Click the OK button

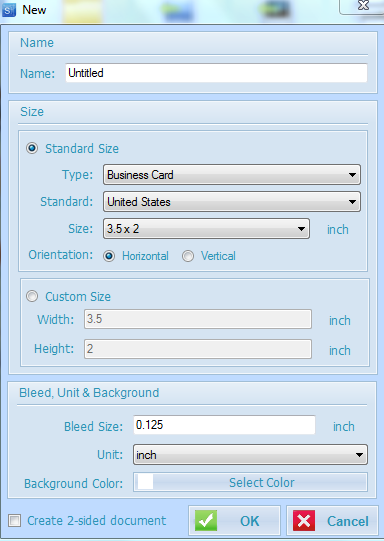tap(235, 521)
